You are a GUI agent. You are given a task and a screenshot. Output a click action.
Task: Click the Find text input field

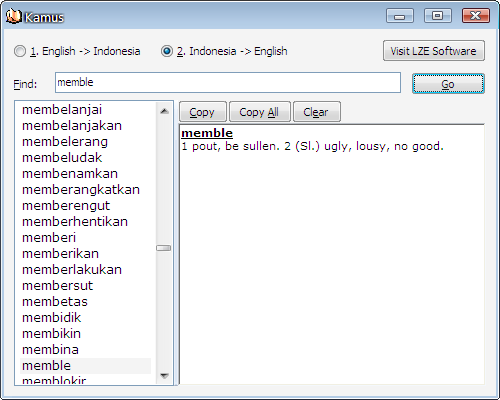coord(228,82)
